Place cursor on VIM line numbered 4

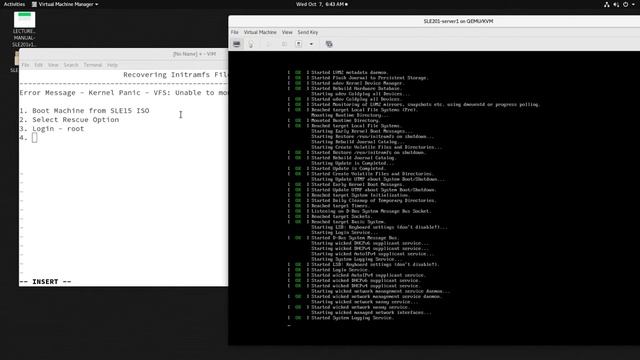point(29,138)
